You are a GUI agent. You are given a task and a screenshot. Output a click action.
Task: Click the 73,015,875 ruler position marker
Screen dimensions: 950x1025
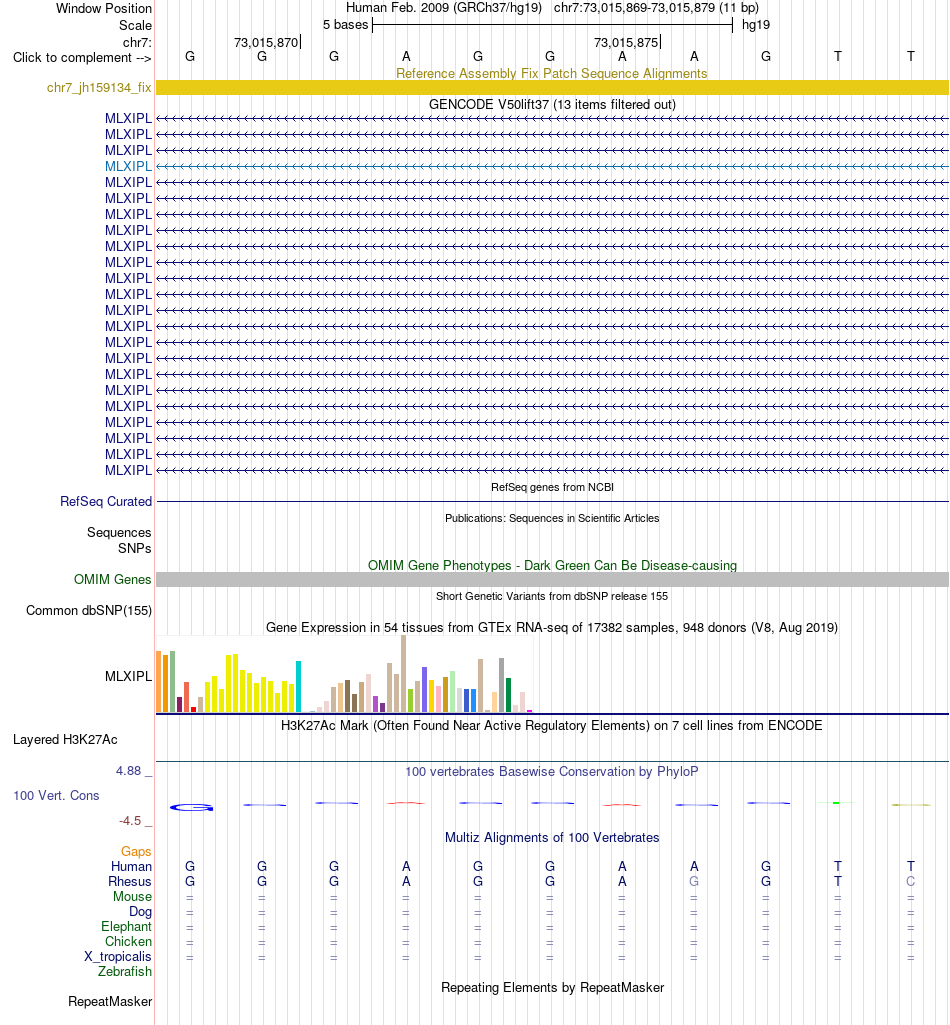click(x=626, y=42)
